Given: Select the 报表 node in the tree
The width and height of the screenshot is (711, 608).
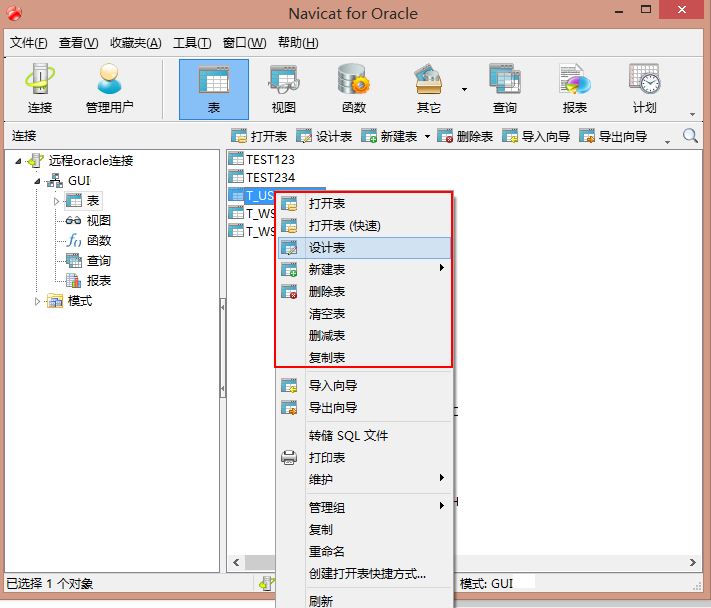Looking at the screenshot, I should click(88, 281).
